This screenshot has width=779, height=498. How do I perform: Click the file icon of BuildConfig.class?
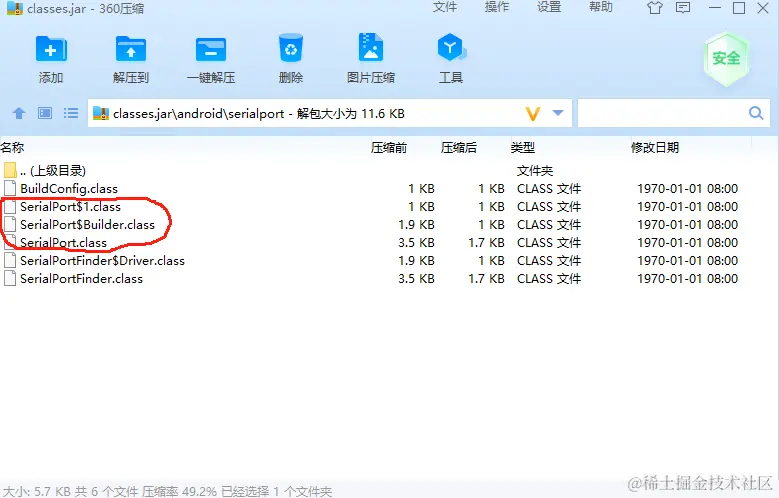coord(10,189)
